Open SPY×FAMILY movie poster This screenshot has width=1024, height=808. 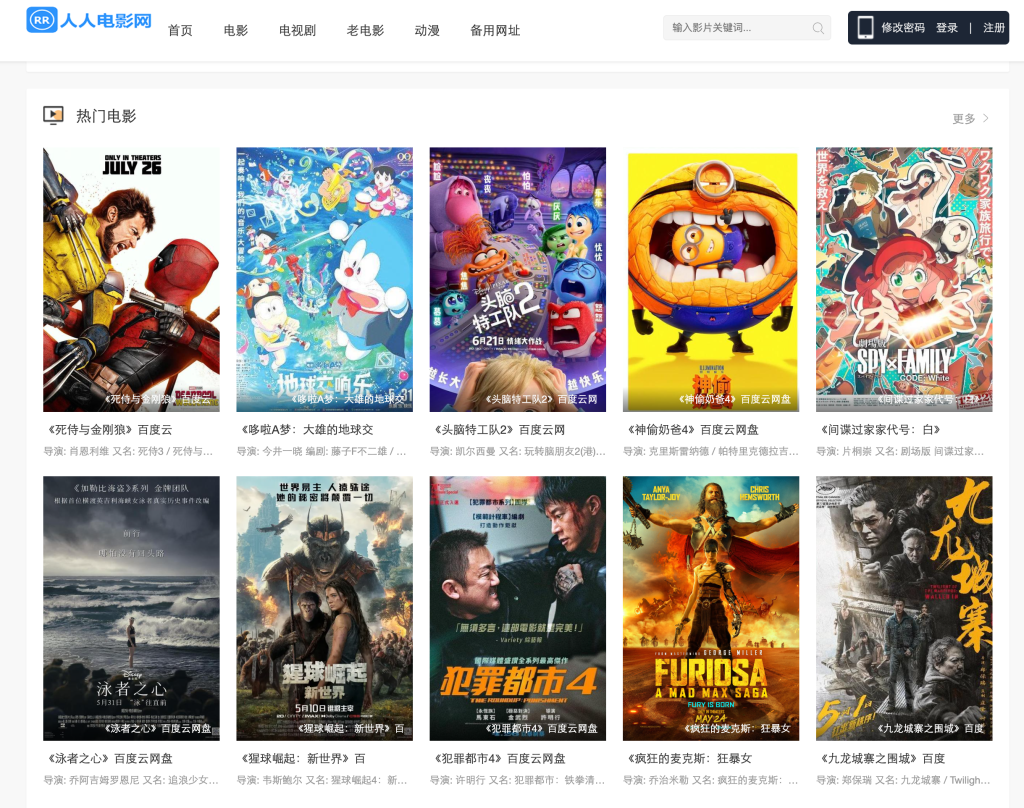(904, 280)
